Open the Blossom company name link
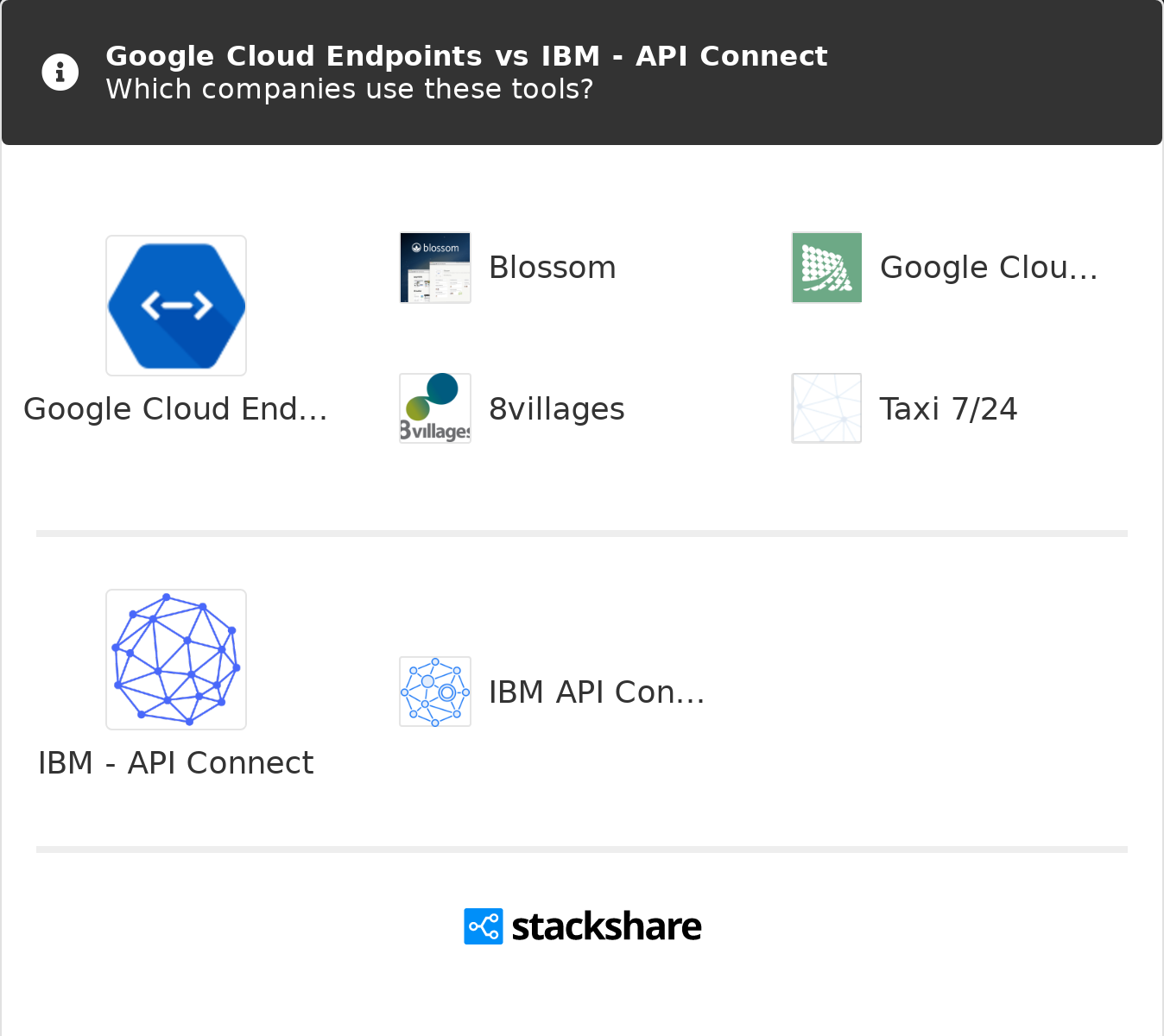Screen dimensions: 1164x1036 (553, 268)
